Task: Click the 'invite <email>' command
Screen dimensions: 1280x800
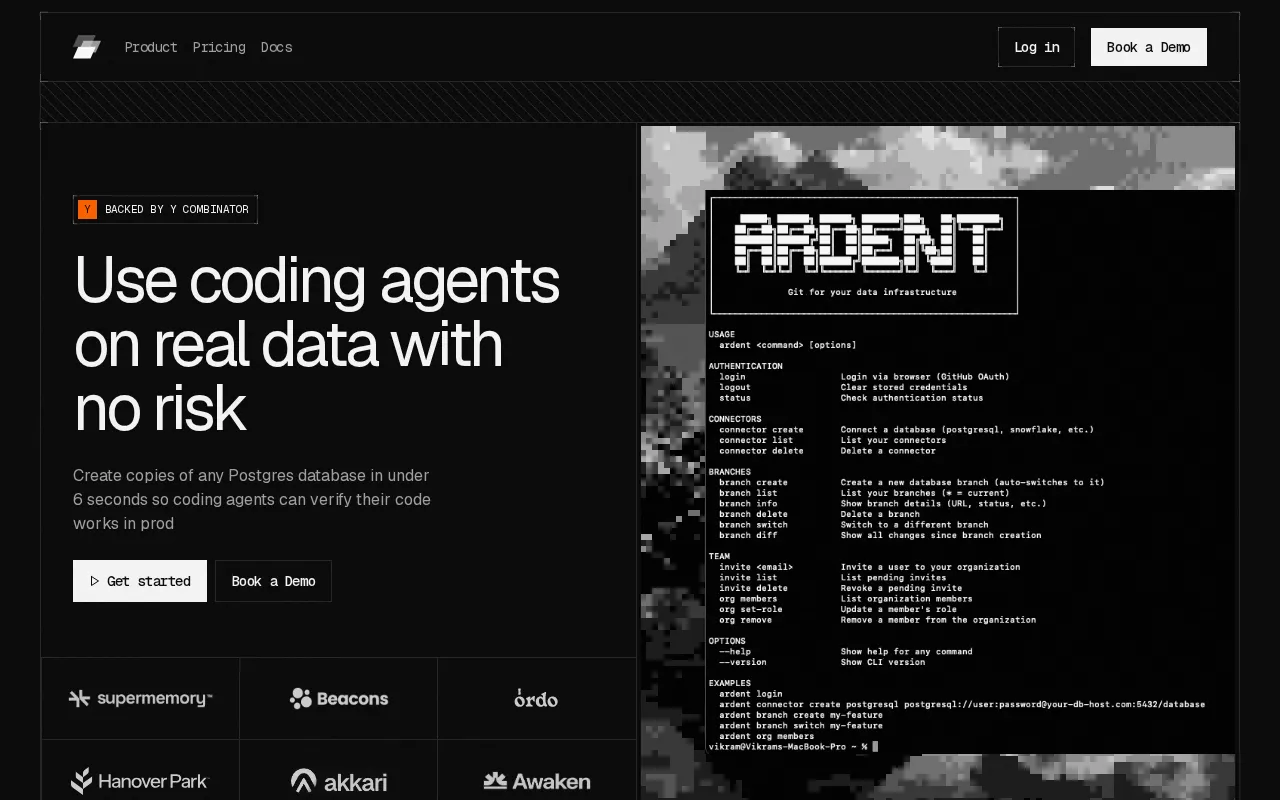Action: pyautogui.click(x=756, y=567)
